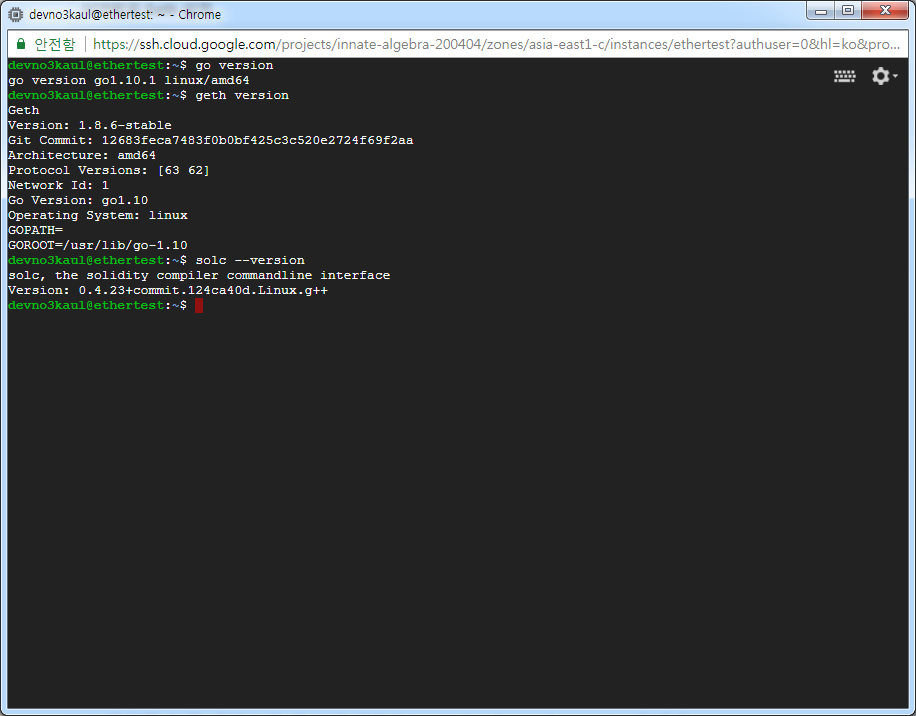Click the Git Commit hash line

[211, 140]
